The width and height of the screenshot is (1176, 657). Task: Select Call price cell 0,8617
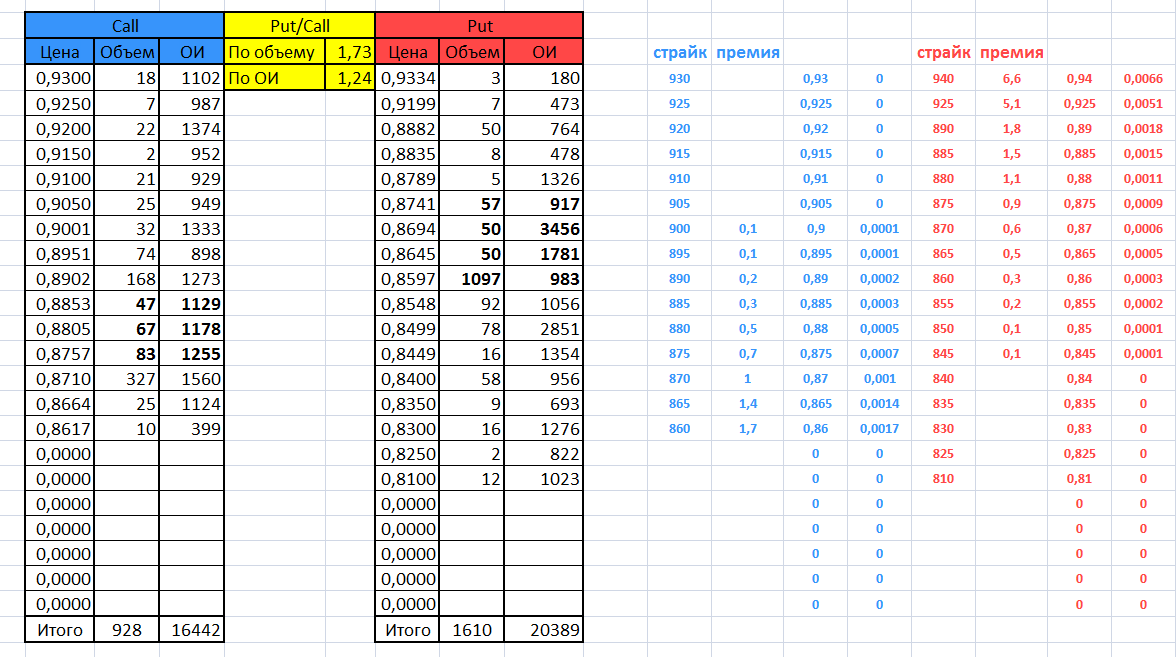[60, 429]
